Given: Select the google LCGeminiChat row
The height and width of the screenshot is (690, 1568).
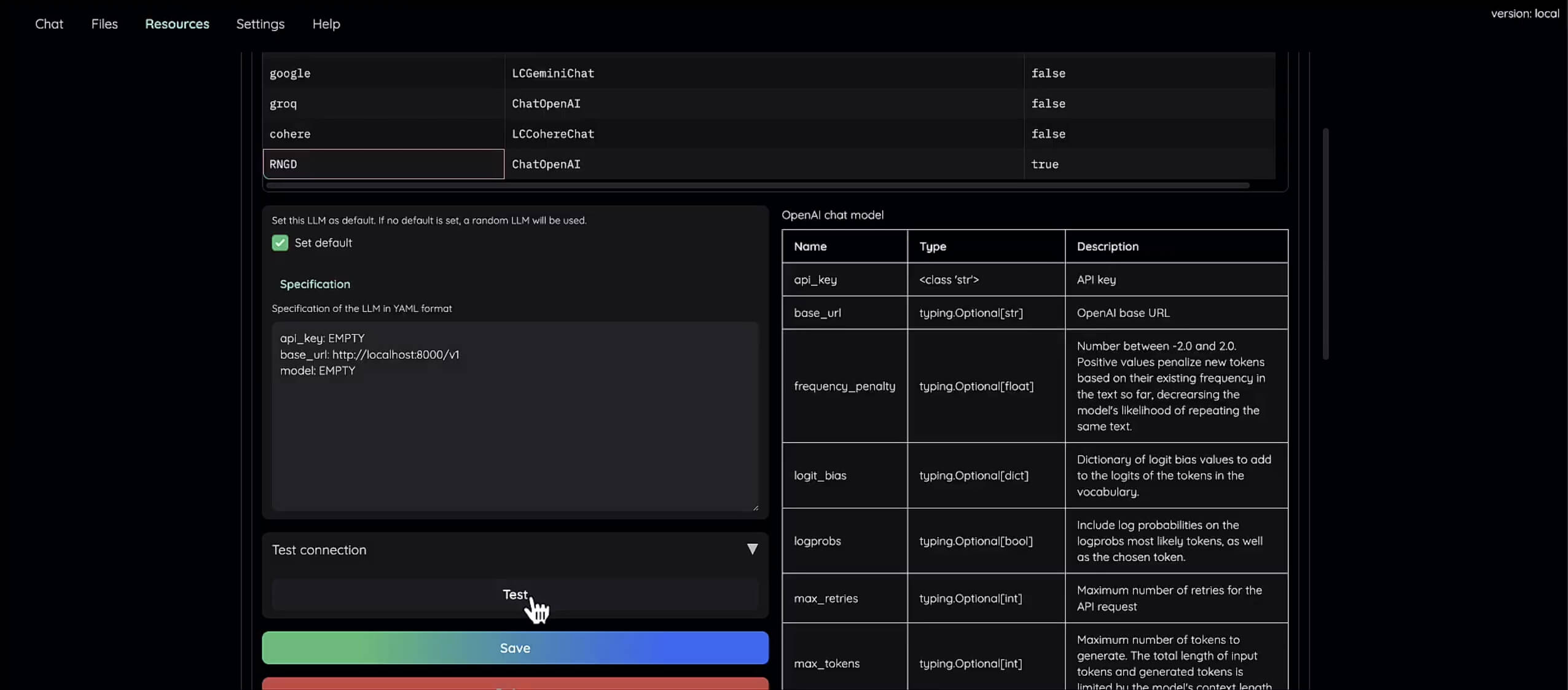Looking at the screenshot, I should 553,73.
